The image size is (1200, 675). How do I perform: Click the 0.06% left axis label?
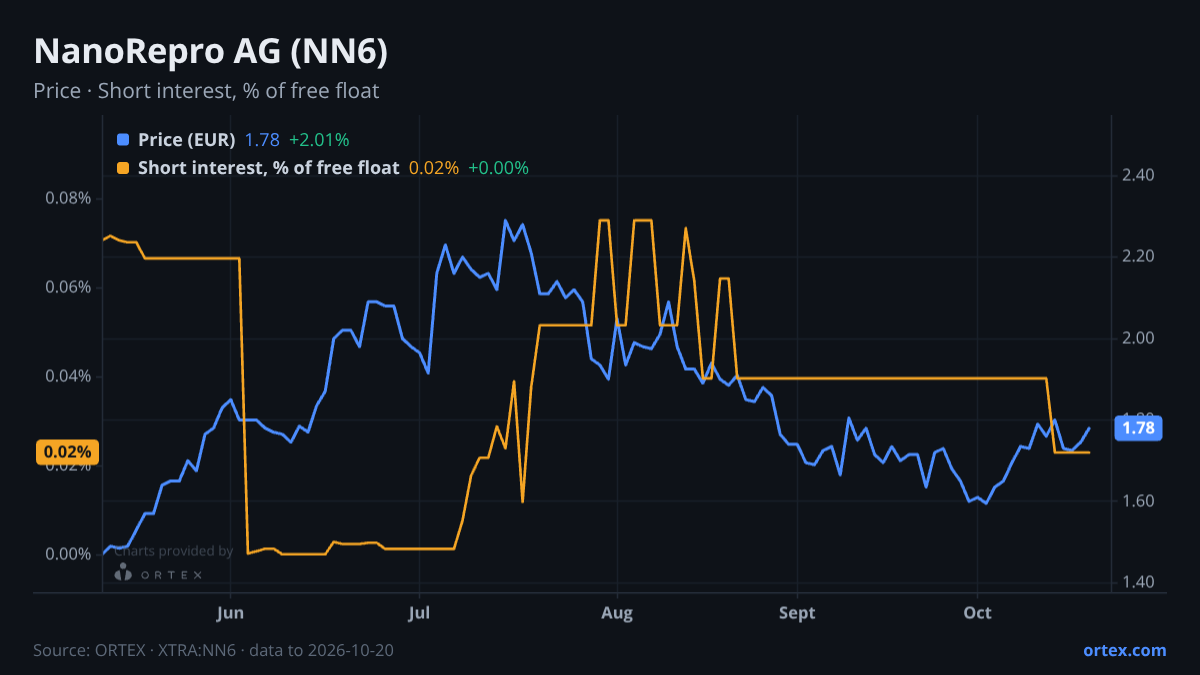tap(68, 287)
